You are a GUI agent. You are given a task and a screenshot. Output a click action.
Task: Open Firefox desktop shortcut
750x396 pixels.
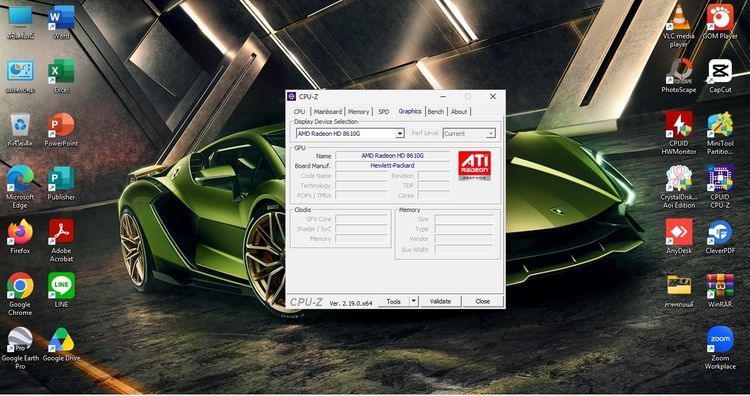point(20,237)
